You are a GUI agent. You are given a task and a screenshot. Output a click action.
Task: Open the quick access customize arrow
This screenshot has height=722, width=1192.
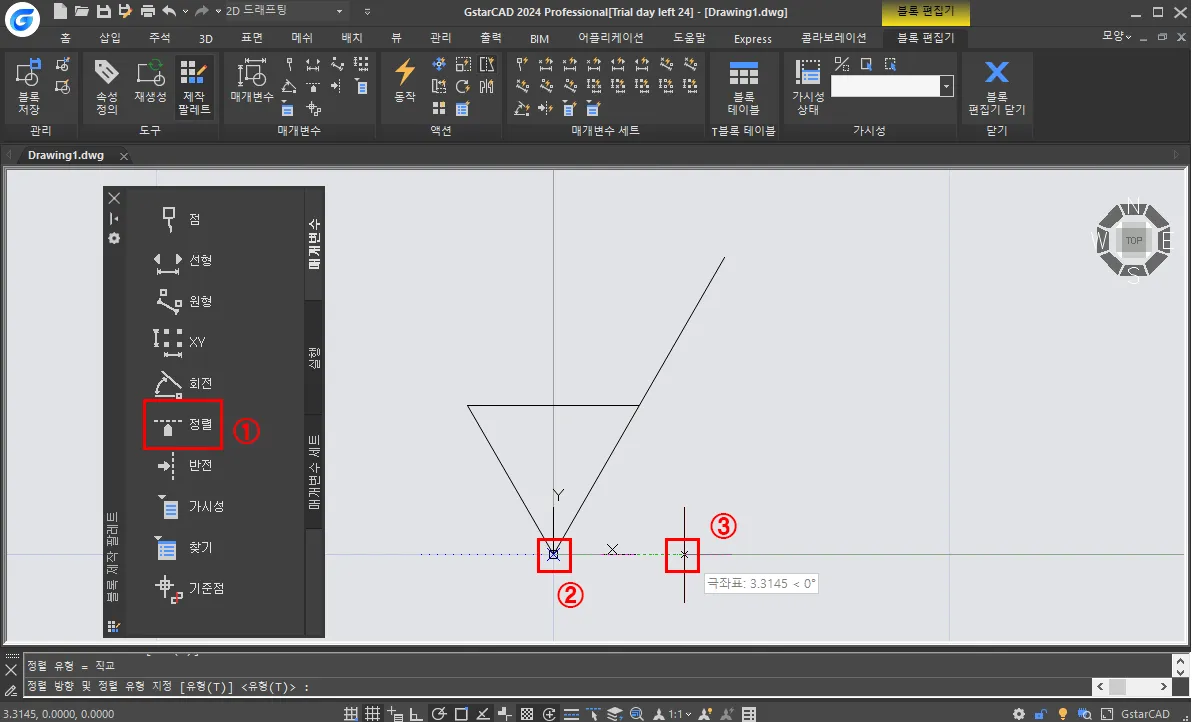(368, 11)
